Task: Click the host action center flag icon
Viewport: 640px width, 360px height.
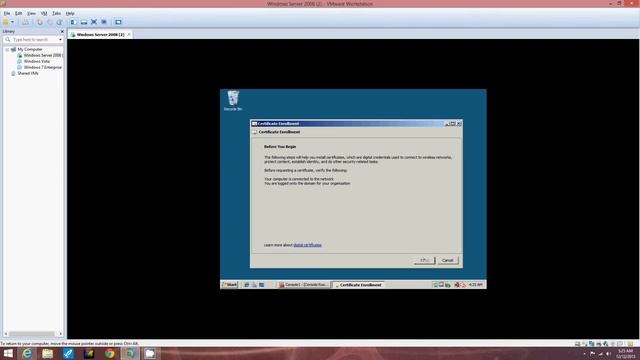Action: (592, 354)
